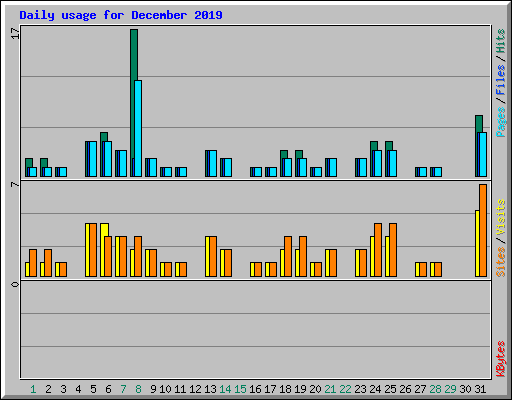Click the orange Visits bar for day 31

pyautogui.click(x=483, y=230)
